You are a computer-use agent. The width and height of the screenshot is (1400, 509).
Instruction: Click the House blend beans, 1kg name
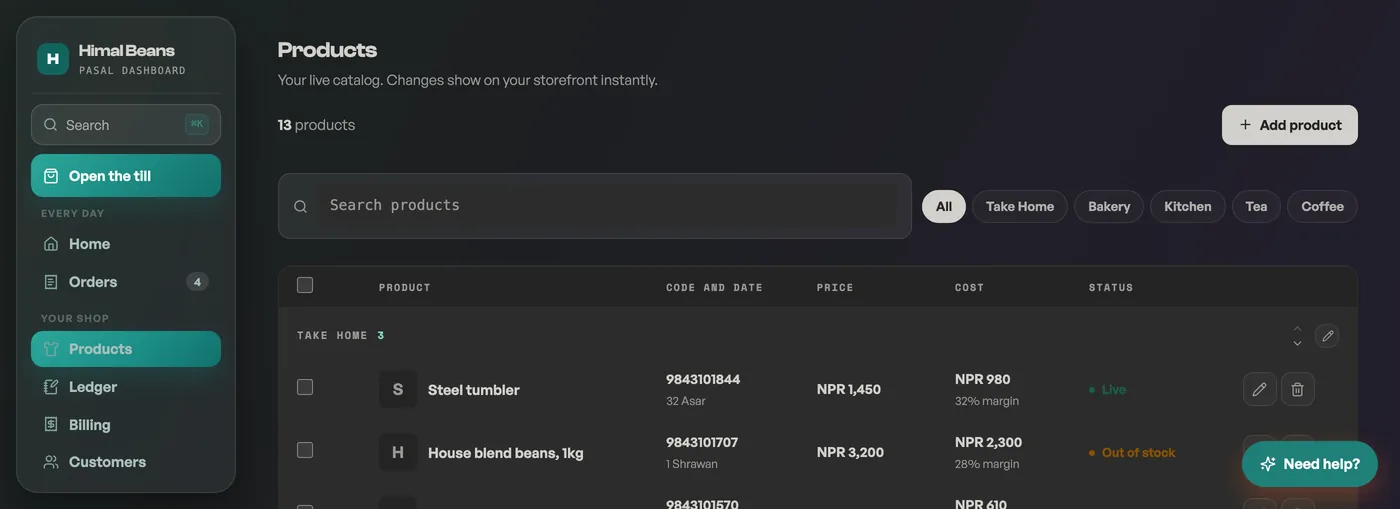506,453
